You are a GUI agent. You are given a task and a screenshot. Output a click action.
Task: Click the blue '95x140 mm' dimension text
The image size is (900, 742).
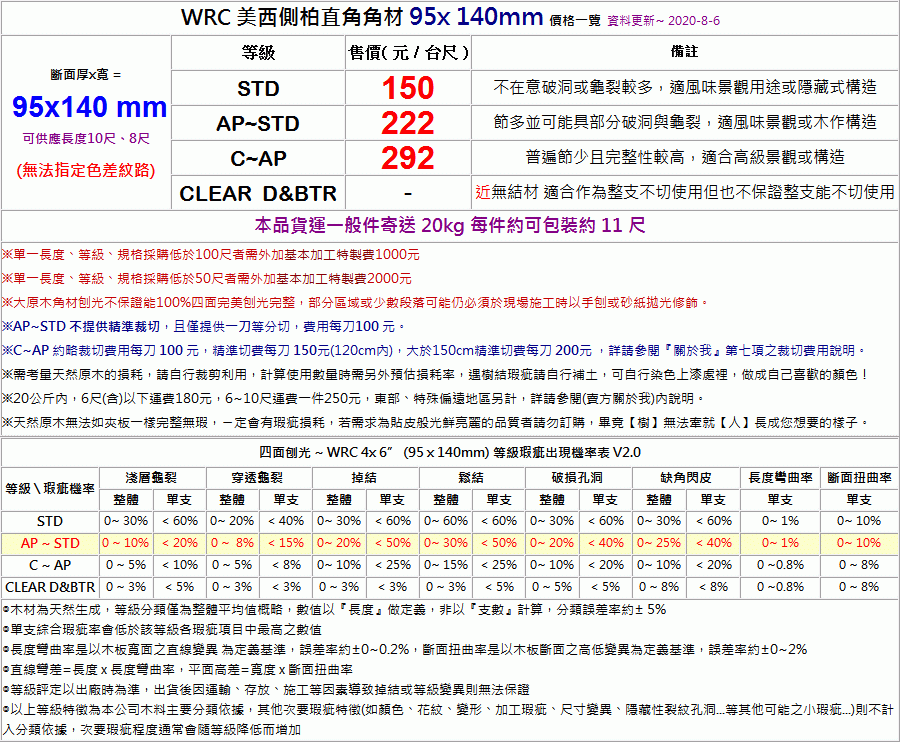click(x=89, y=107)
